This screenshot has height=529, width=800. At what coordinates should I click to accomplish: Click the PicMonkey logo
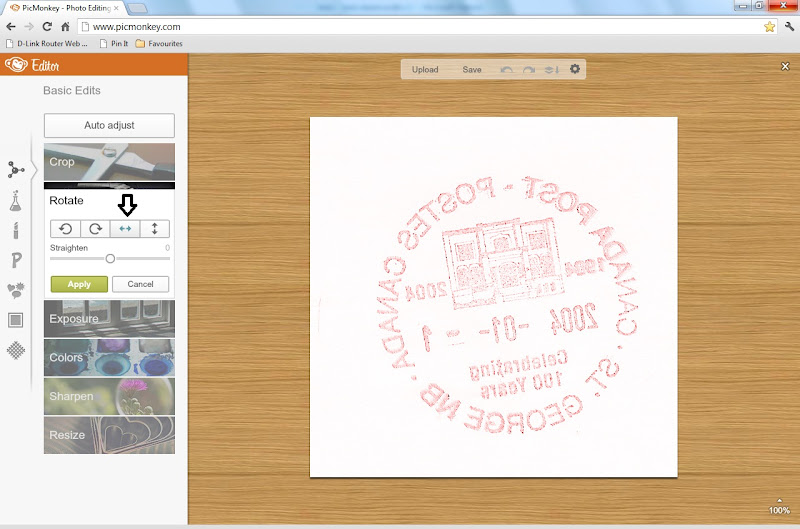point(16,65)
